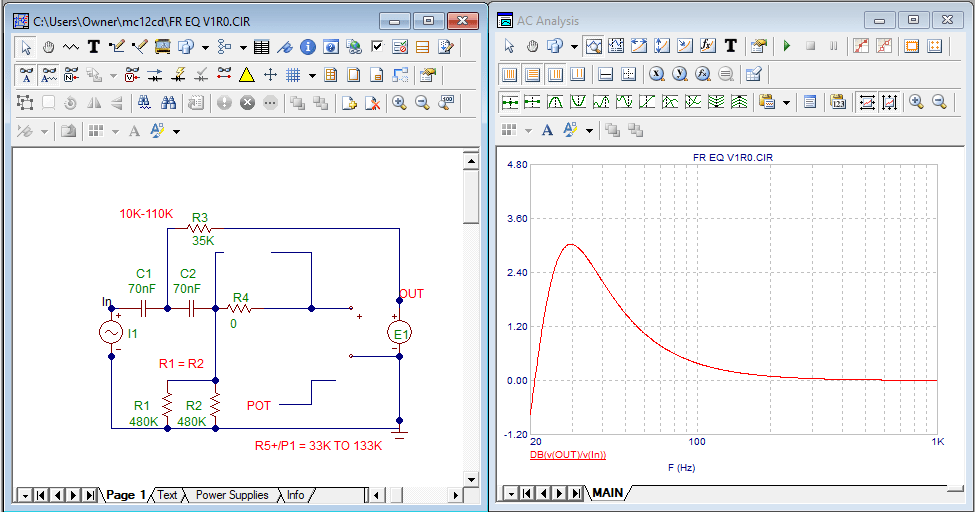The width and height of the screenshot is (975, 512).
Task: Open clipboard copy dropdown in AC Analysis toolbar
Action: [x=786, y=103]
